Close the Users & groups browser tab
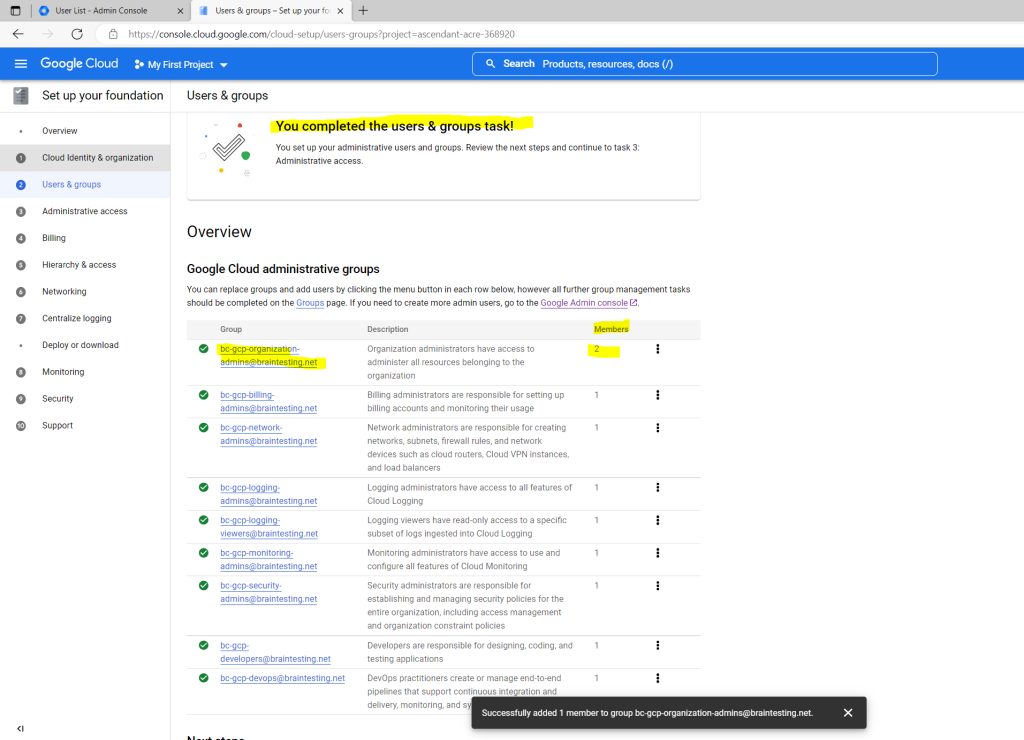Viewport: 1024px width, 740px height. tap(340, 11)
